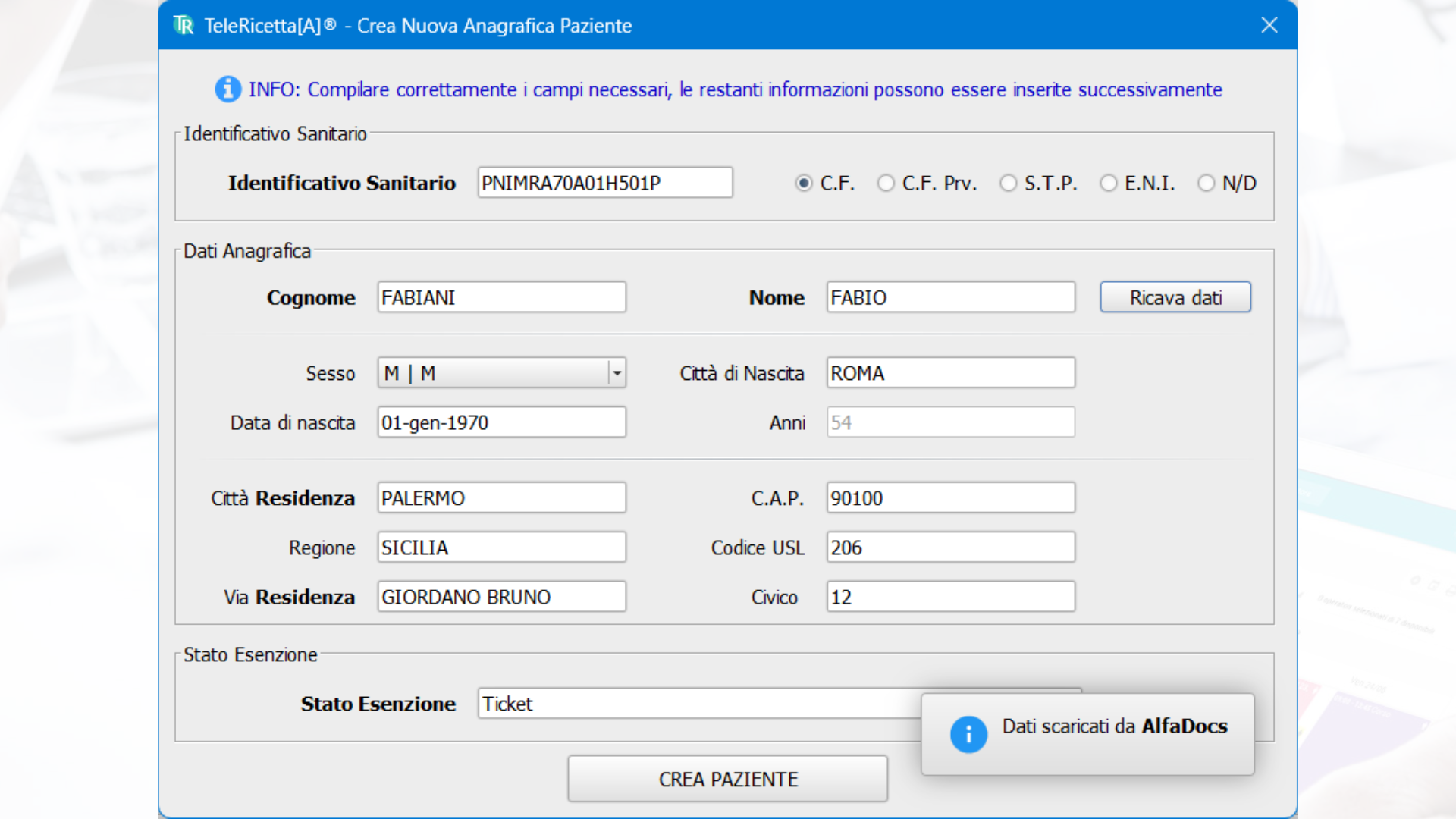The height and width of the screenshot is (819, 1456).
Task: Click the 'Dati Anagrafica' group label
Action: point(247,251)
